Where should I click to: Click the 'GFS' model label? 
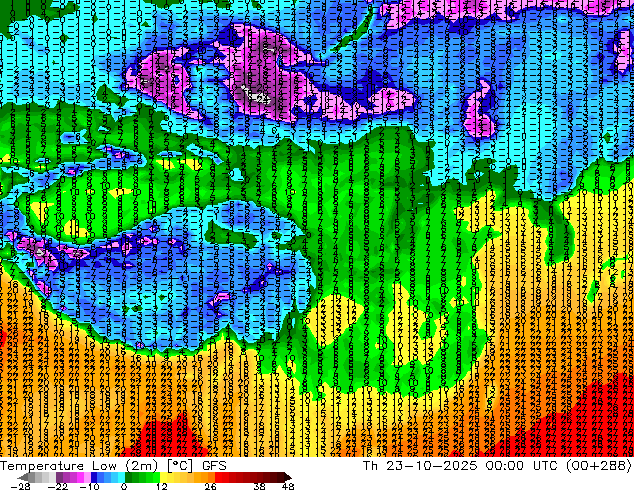[214, 466]
